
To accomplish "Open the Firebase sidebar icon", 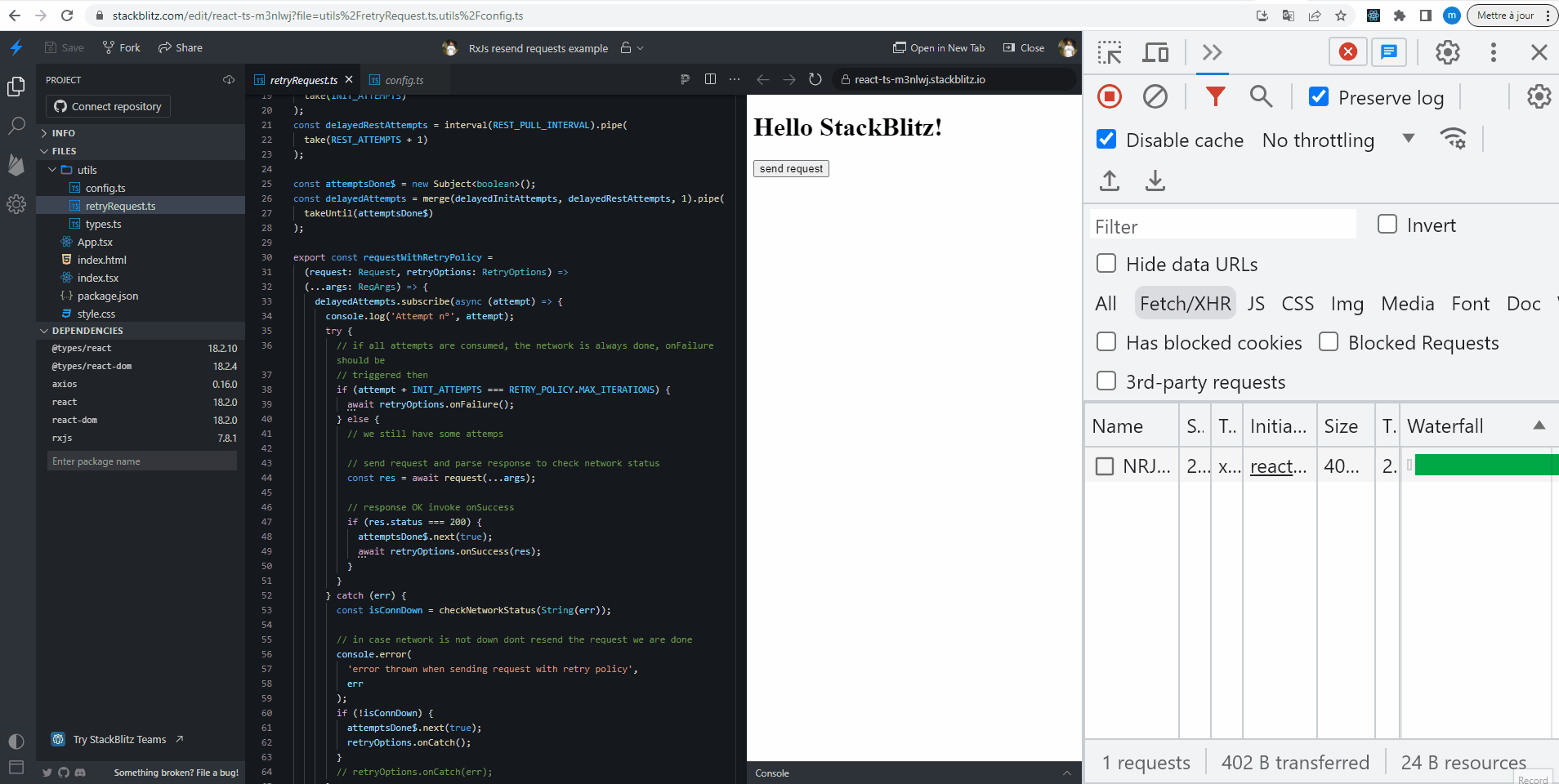I will tap(16, 165).
